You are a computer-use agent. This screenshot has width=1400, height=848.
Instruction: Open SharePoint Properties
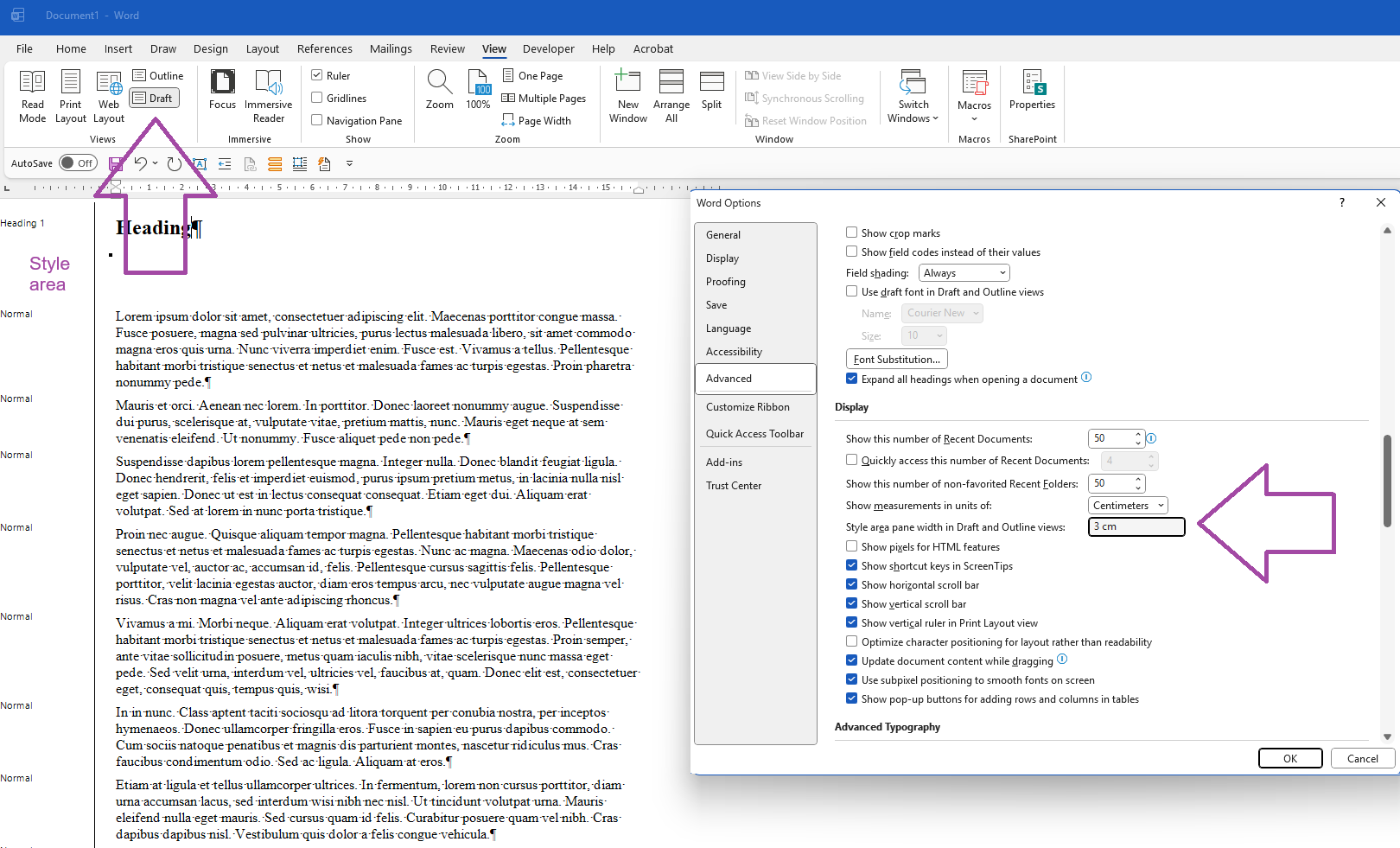1033,90
